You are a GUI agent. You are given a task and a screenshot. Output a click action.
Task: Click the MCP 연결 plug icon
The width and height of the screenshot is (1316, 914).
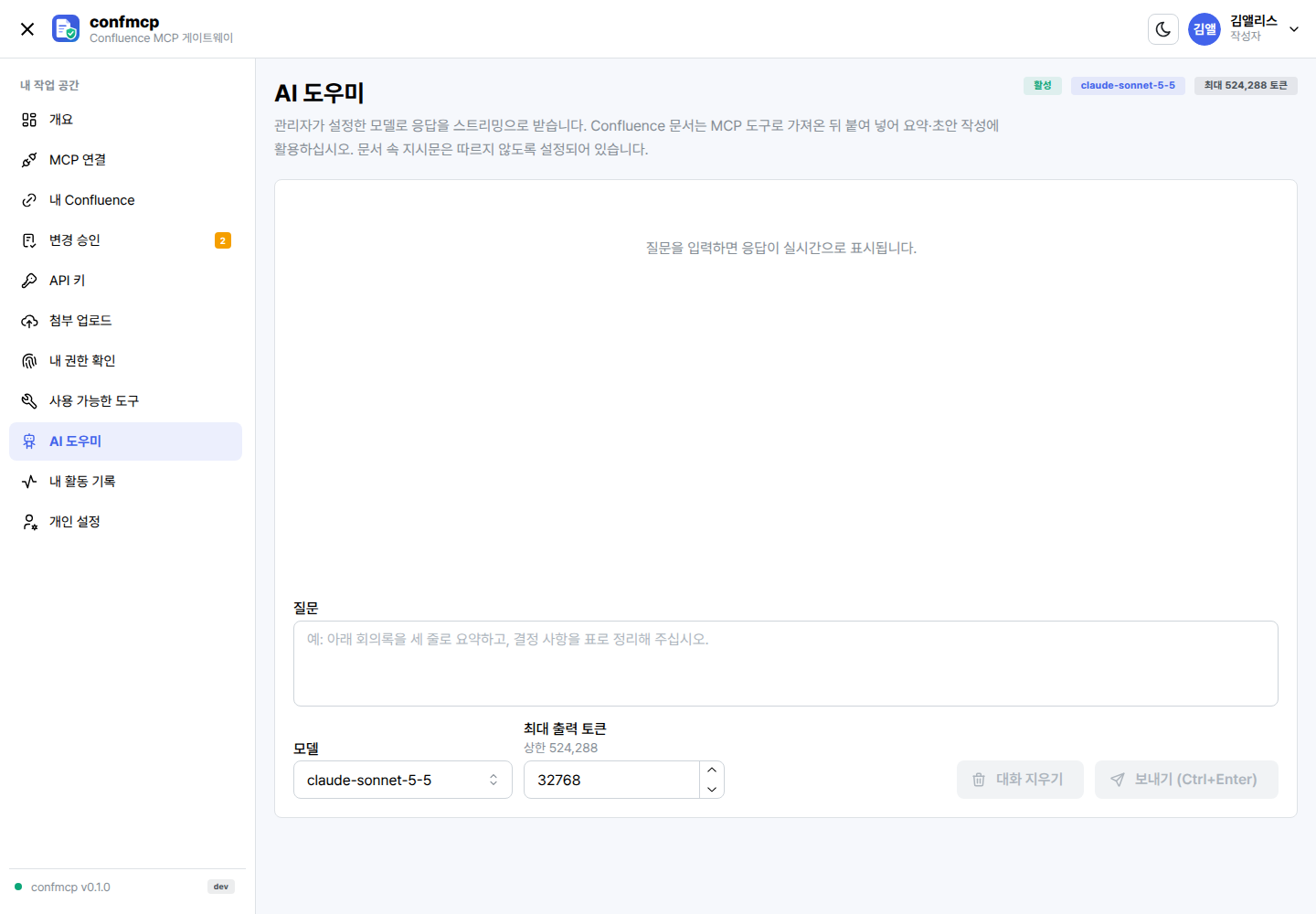click(x=29, y=160)
